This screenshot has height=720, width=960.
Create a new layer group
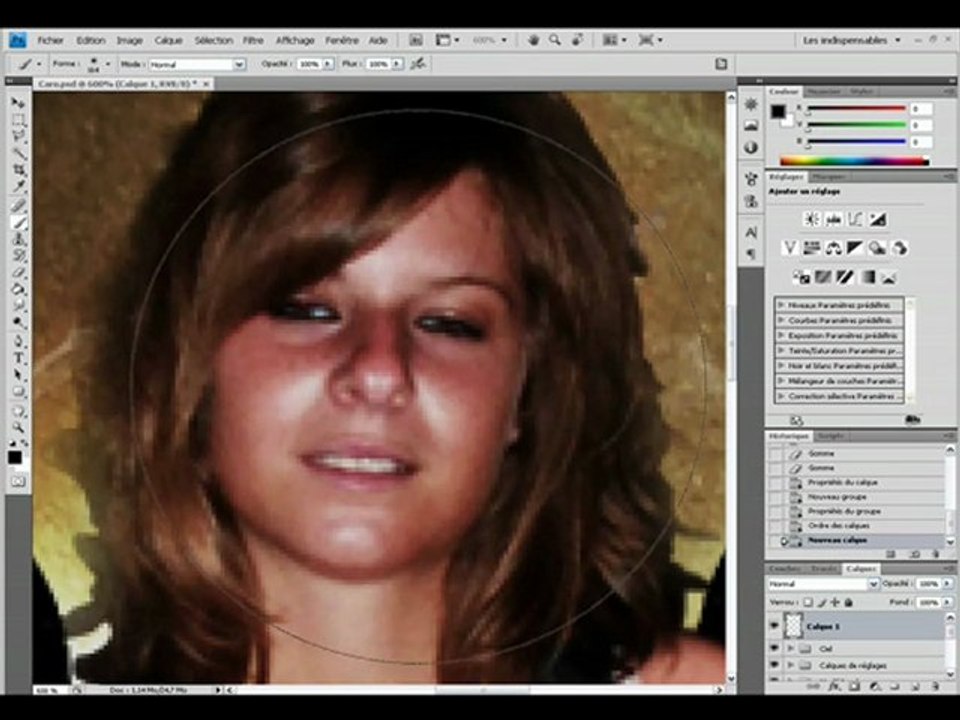tap(894, 686)
